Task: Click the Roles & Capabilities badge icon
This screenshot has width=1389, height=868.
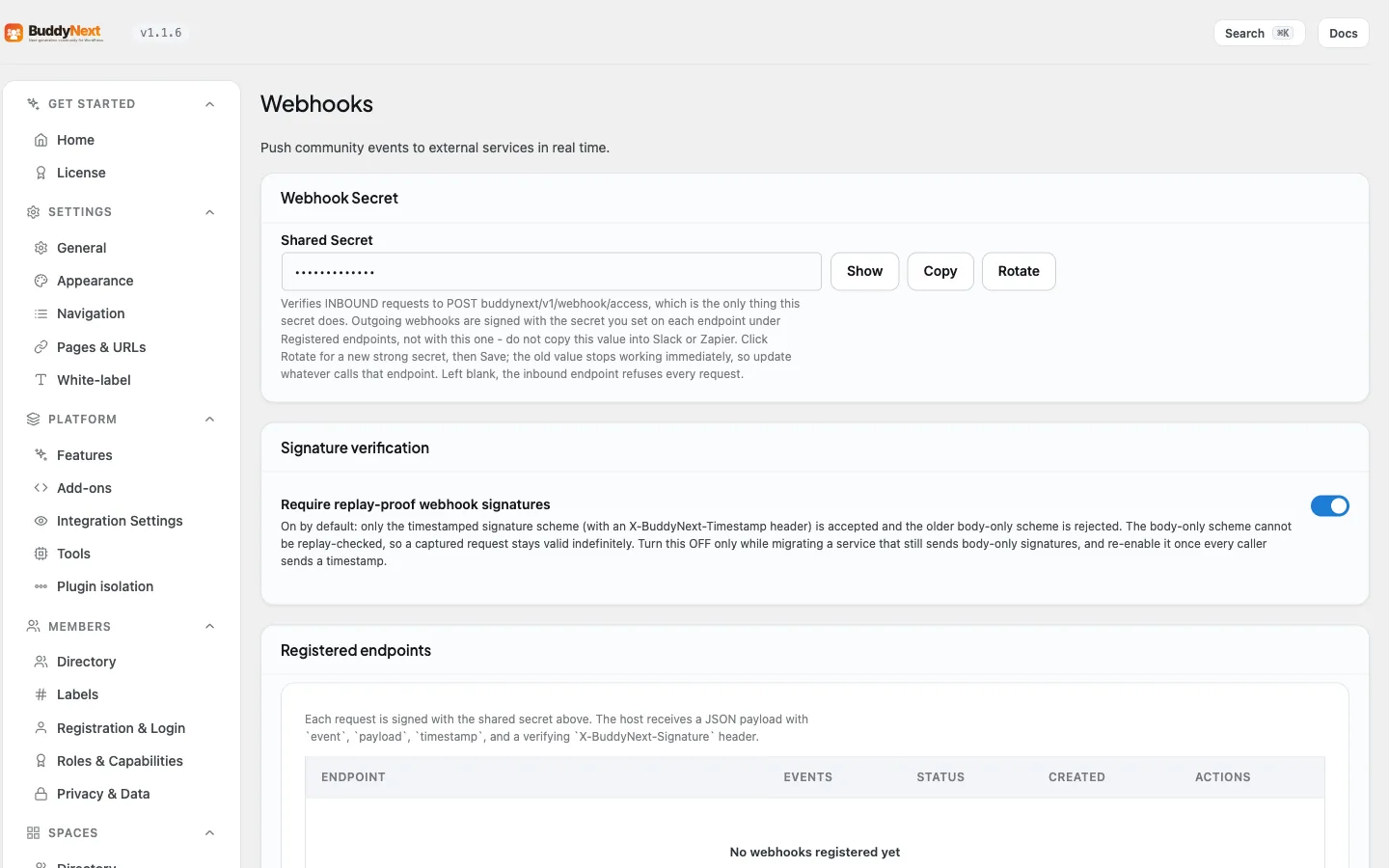Action: 41,761
